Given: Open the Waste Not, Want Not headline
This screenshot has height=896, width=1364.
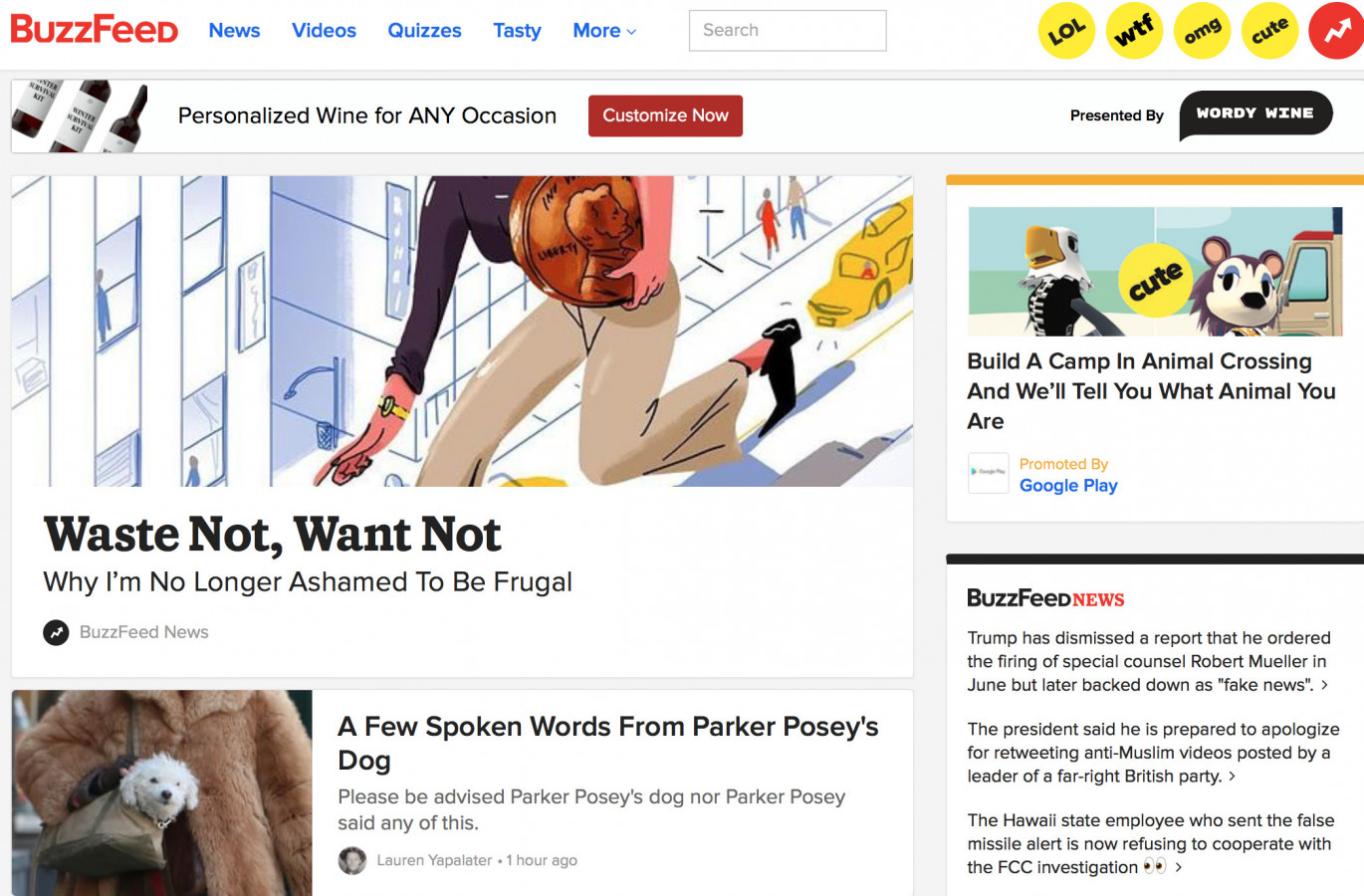Looking at the screenshot, I should [272, 535].
